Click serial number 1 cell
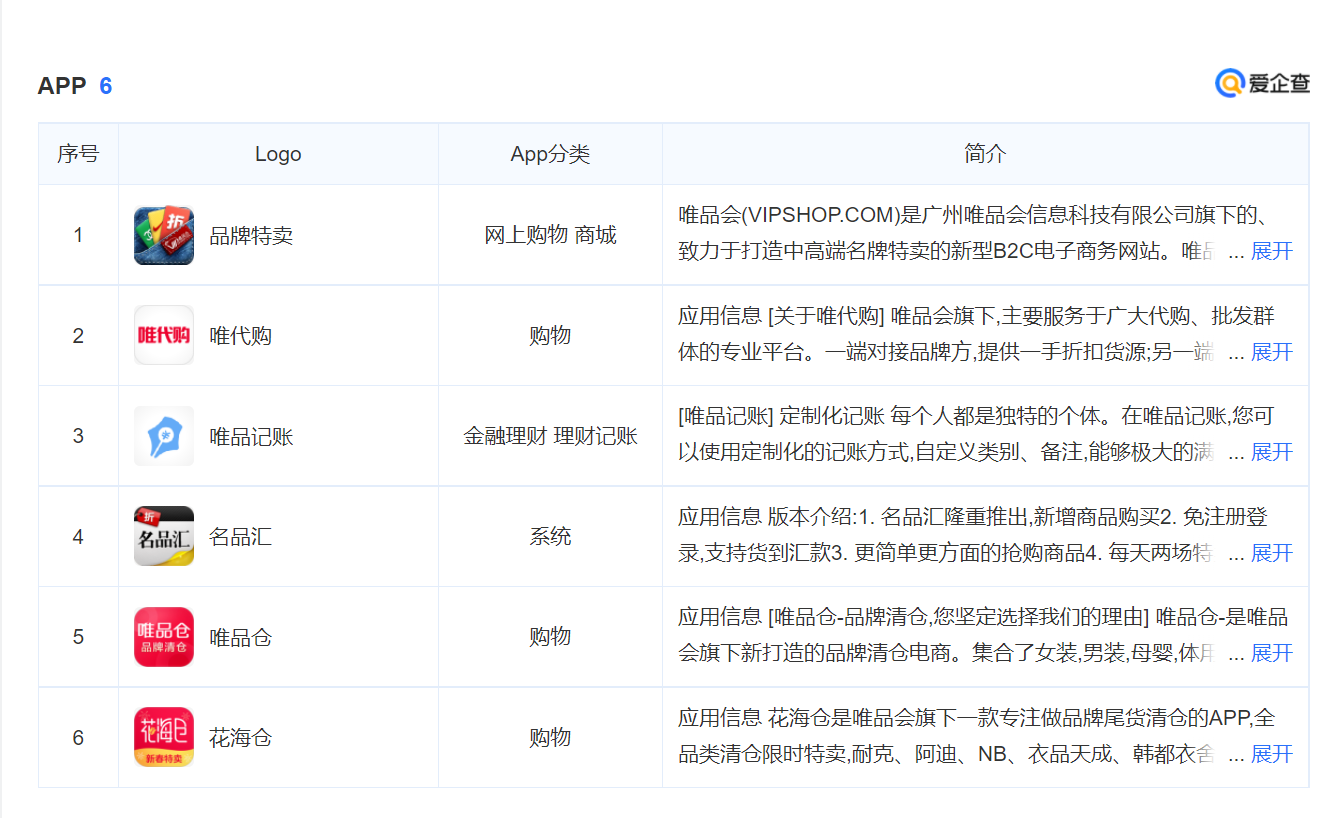The width and height of the screenshot is (1329, 818). click(78, 235)
